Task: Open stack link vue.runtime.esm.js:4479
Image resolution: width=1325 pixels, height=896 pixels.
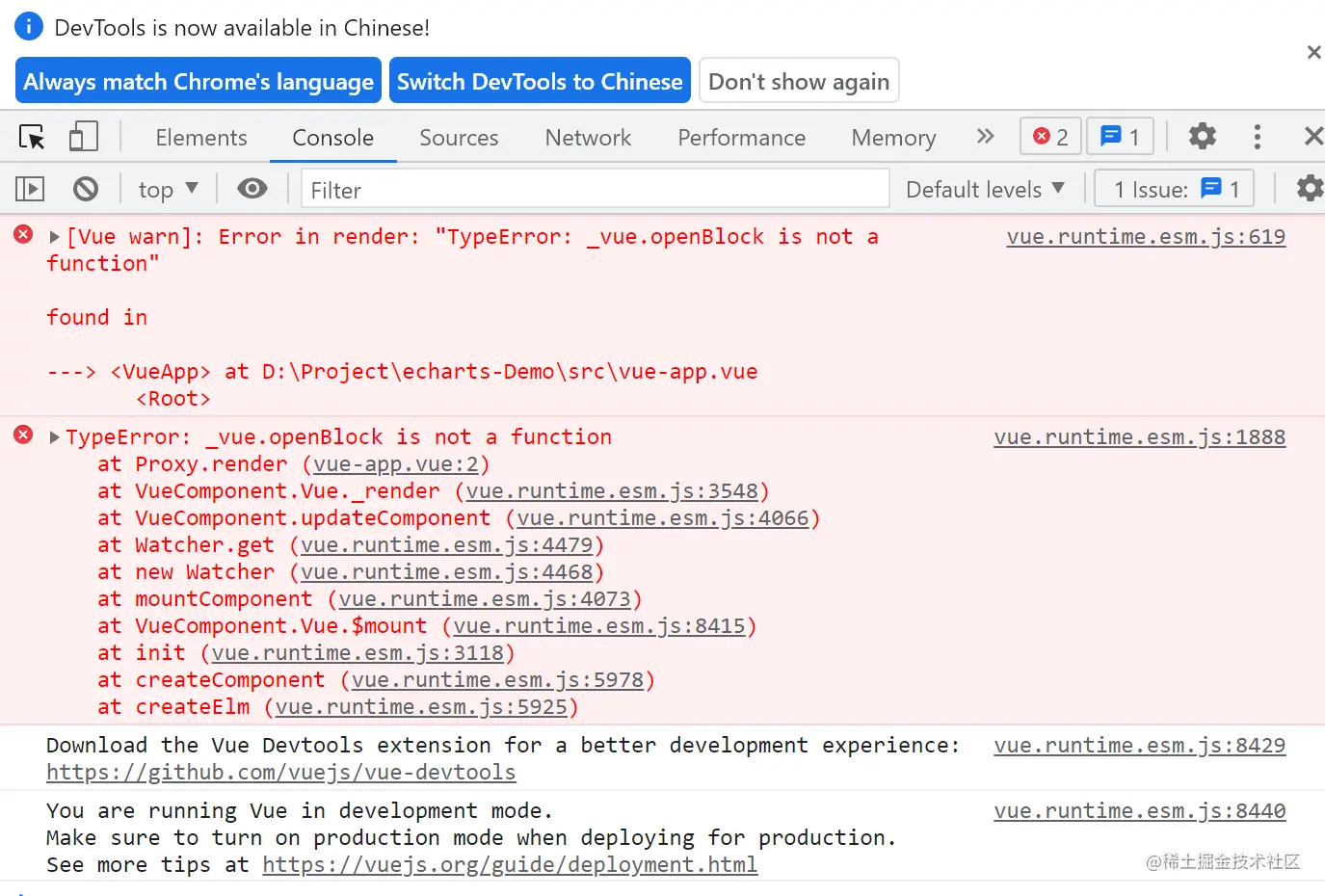Action: coord(446,545)
